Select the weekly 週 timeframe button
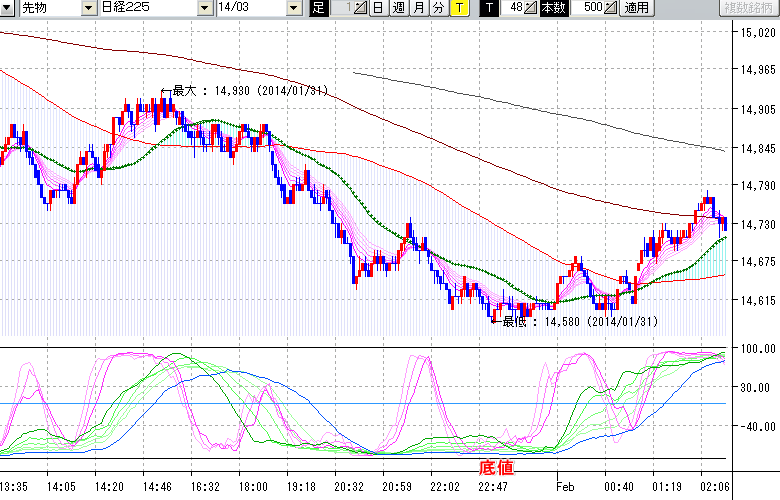This screenshot has width=780, height=500. (398, 8)
